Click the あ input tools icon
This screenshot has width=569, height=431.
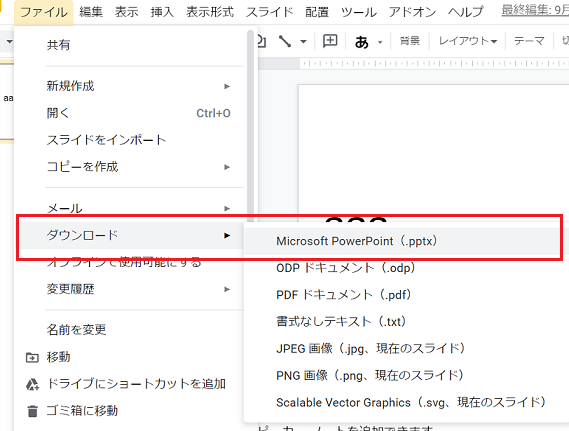click(362, 42)
